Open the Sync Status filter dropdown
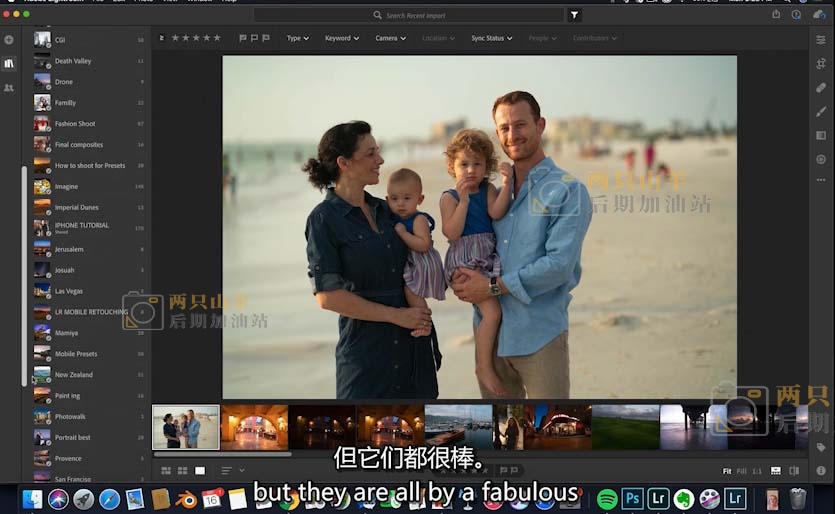Image resolution: width=835 pixels, height=514 pixels. 491,38
